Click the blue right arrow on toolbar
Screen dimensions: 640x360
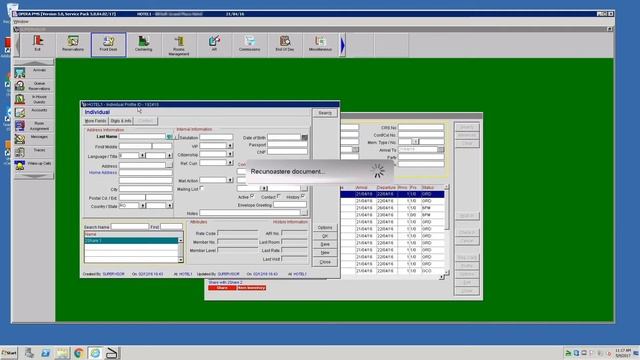(x=342, y=45)
